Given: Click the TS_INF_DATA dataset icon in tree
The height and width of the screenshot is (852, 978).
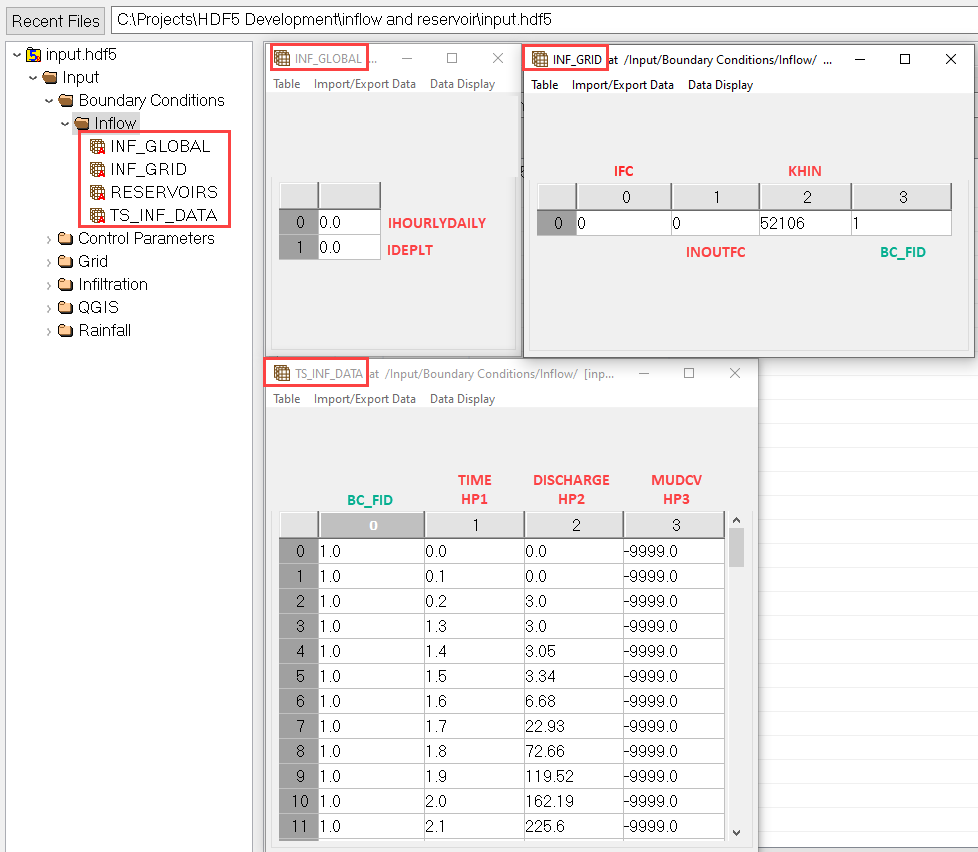Looking at the screenshot, I should pyautogui.click(x=97, y=215).
